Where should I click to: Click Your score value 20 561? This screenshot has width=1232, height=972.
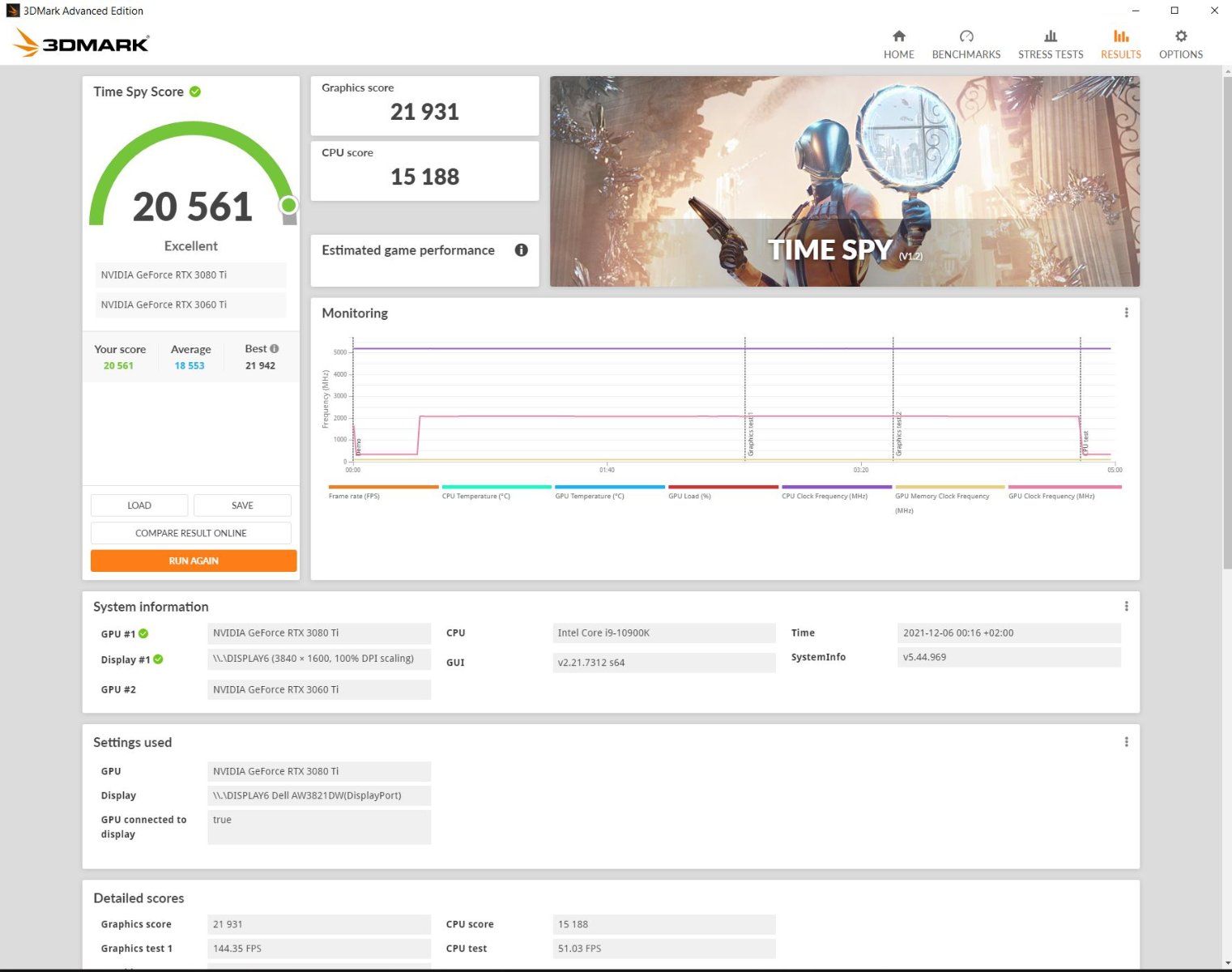pos(118,365)
